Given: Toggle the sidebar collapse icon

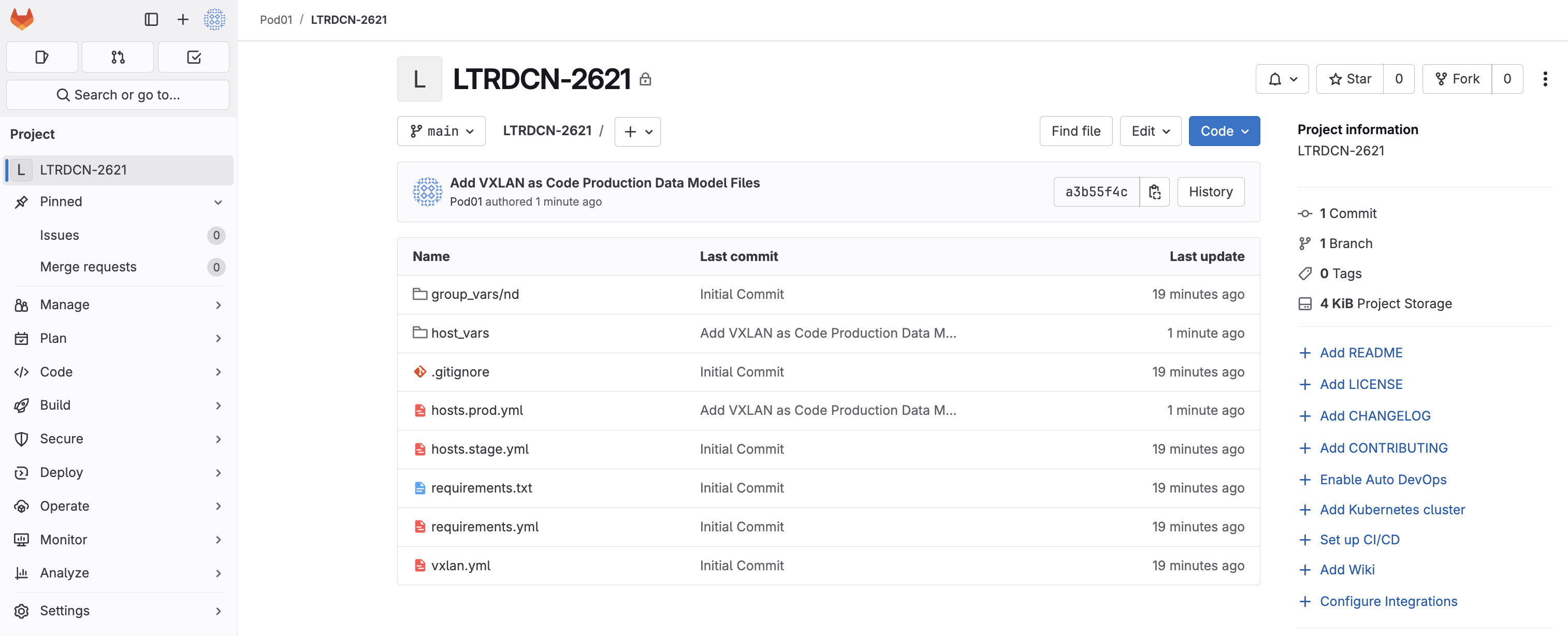Looking at the screenshot, I should click(151, 20).
